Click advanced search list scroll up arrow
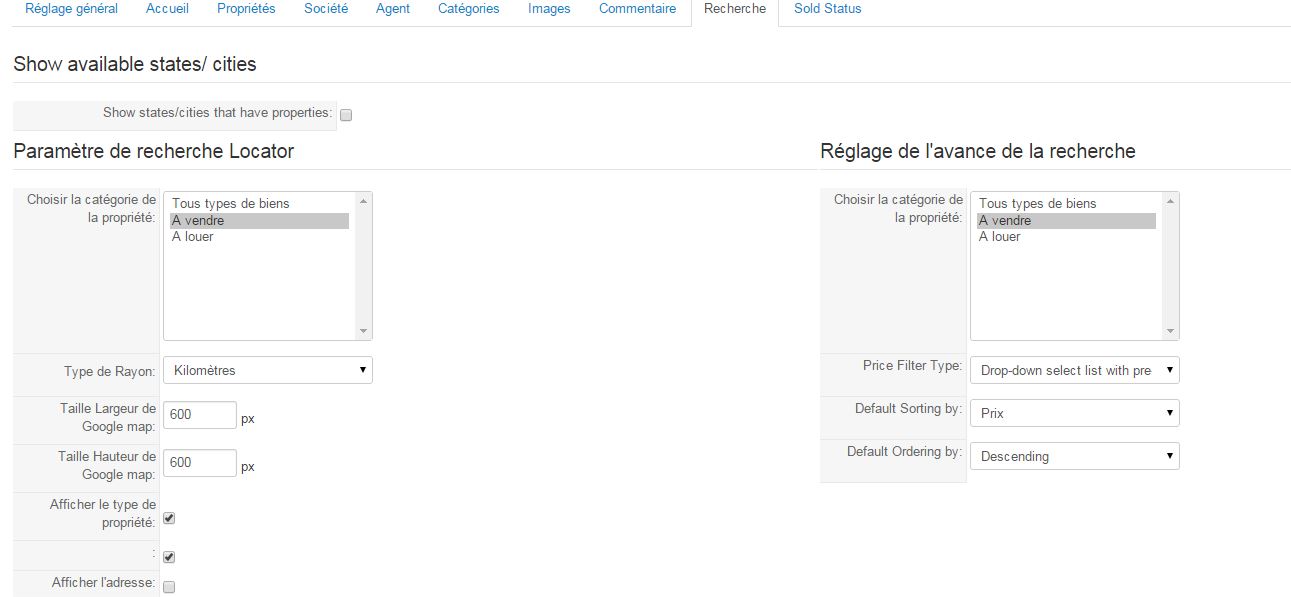Screen dimensions: 1291x597 coord(1170,201)
